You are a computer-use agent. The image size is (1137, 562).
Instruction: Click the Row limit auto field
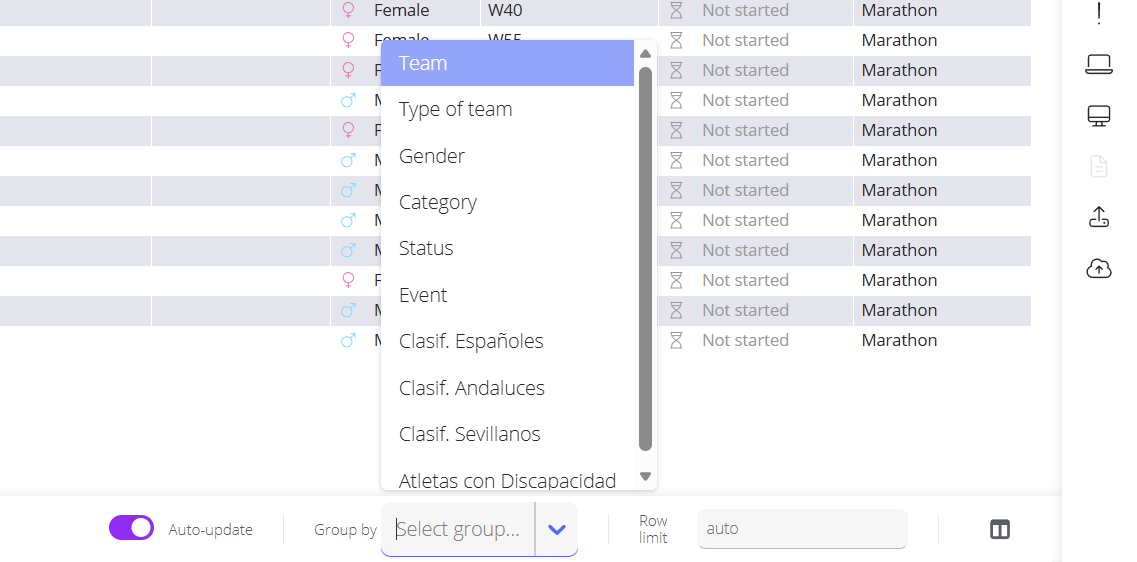(x=802, y=529)
